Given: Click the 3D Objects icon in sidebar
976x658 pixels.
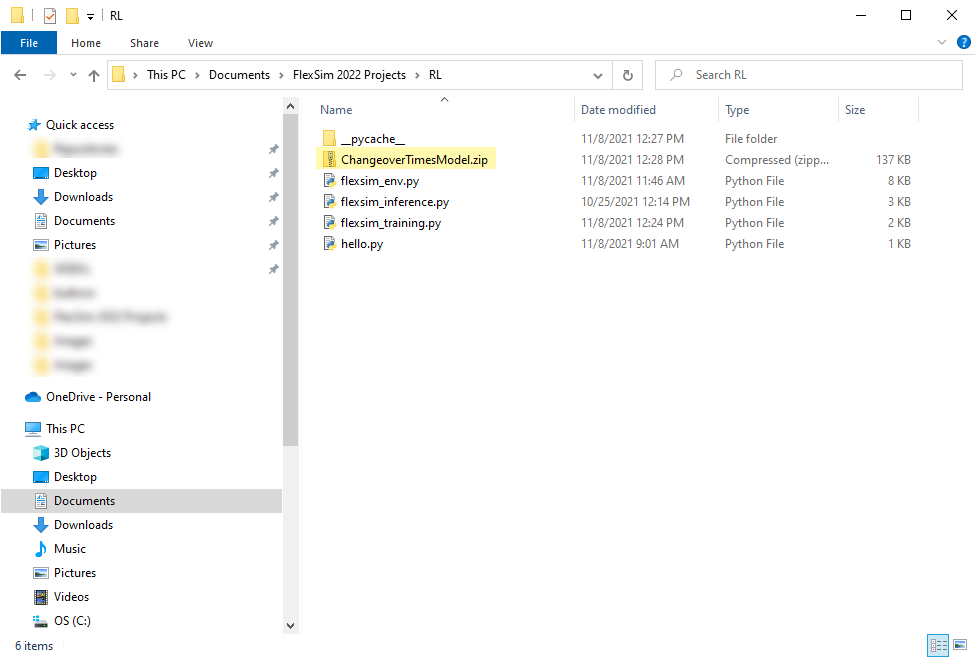Looking at the screenshot, I should click(41, 453).
